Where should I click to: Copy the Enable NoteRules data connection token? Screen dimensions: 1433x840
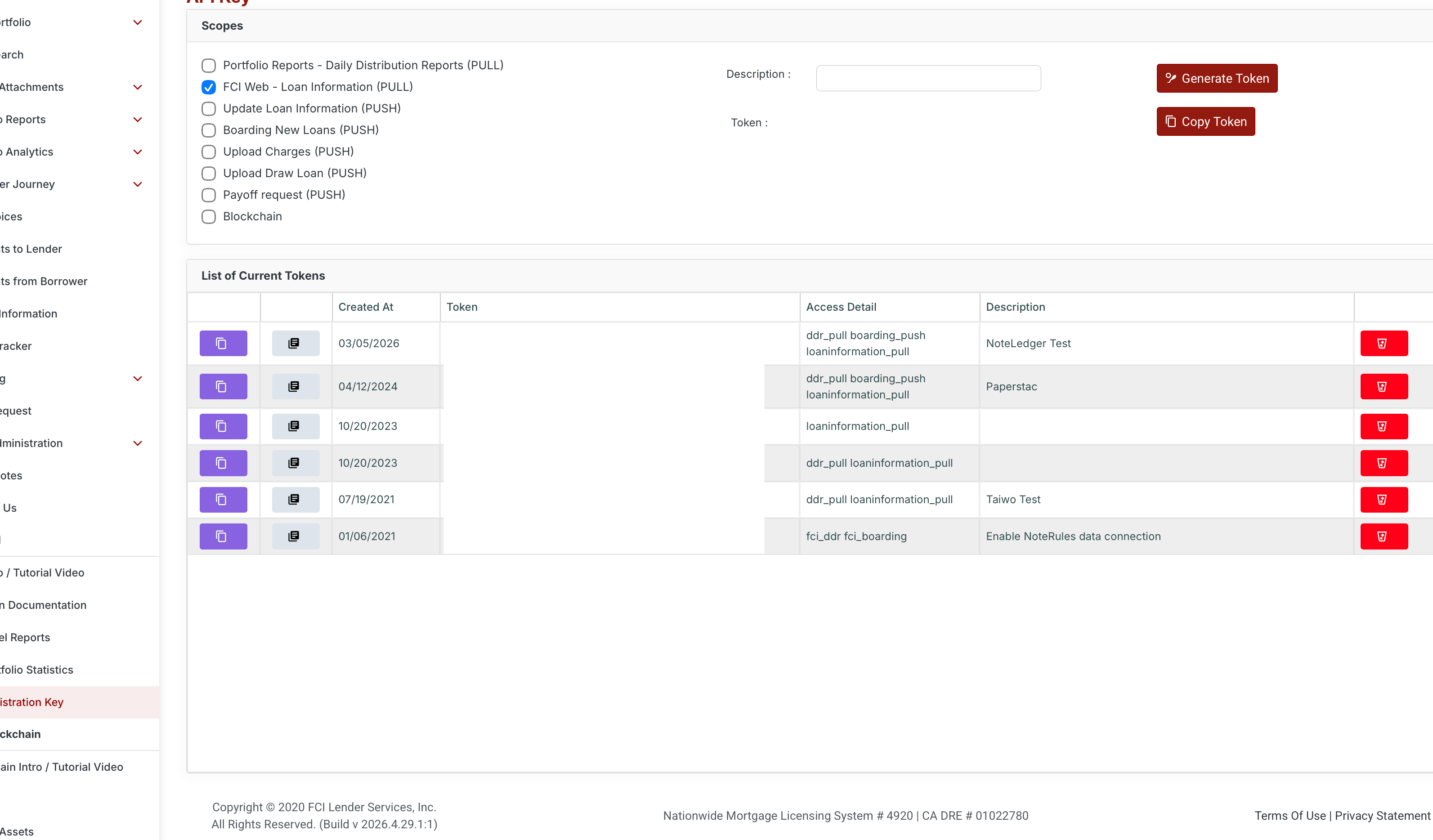223,536
